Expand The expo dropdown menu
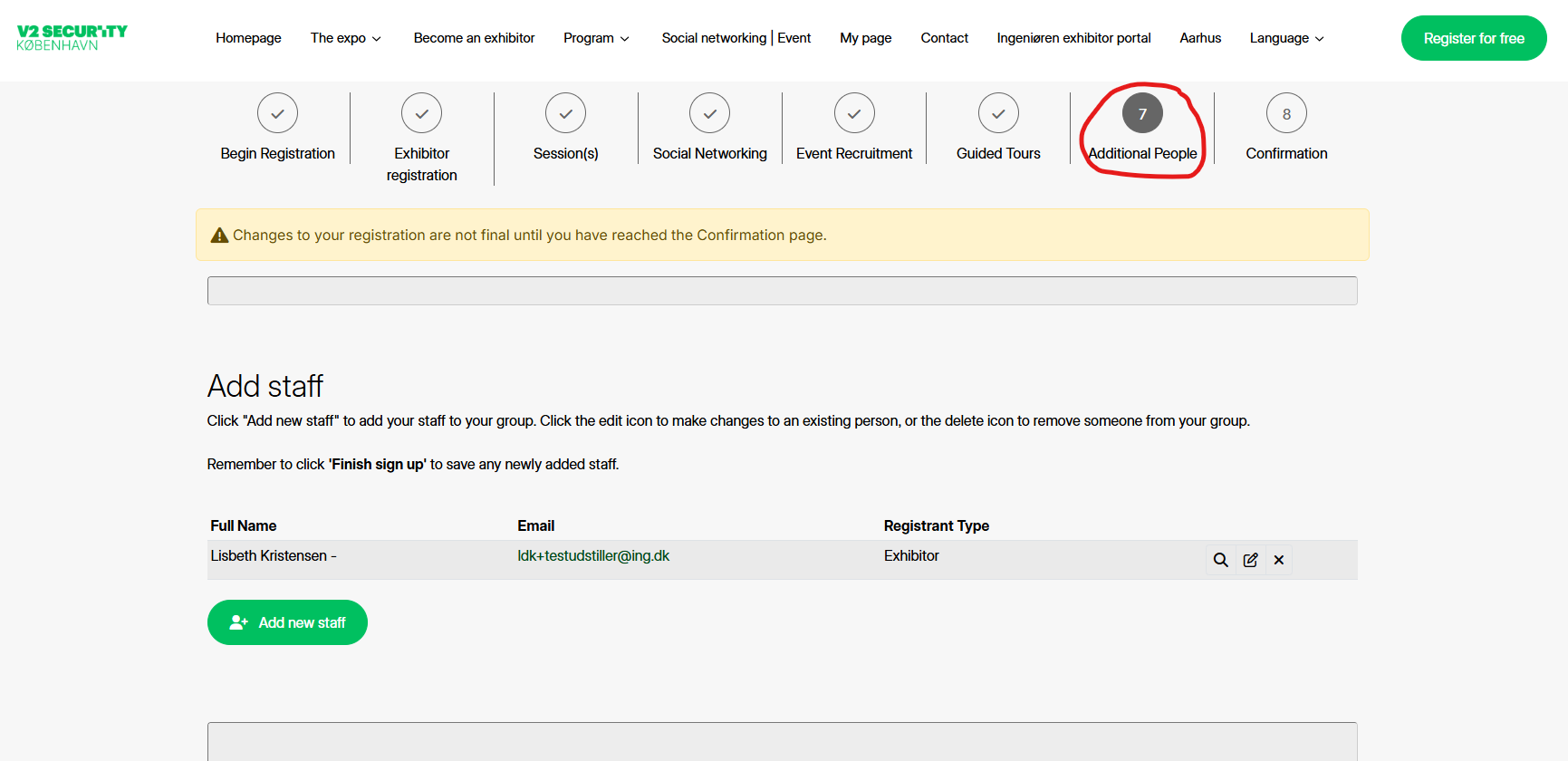The image size is (1568, 761). pos(345,38)
